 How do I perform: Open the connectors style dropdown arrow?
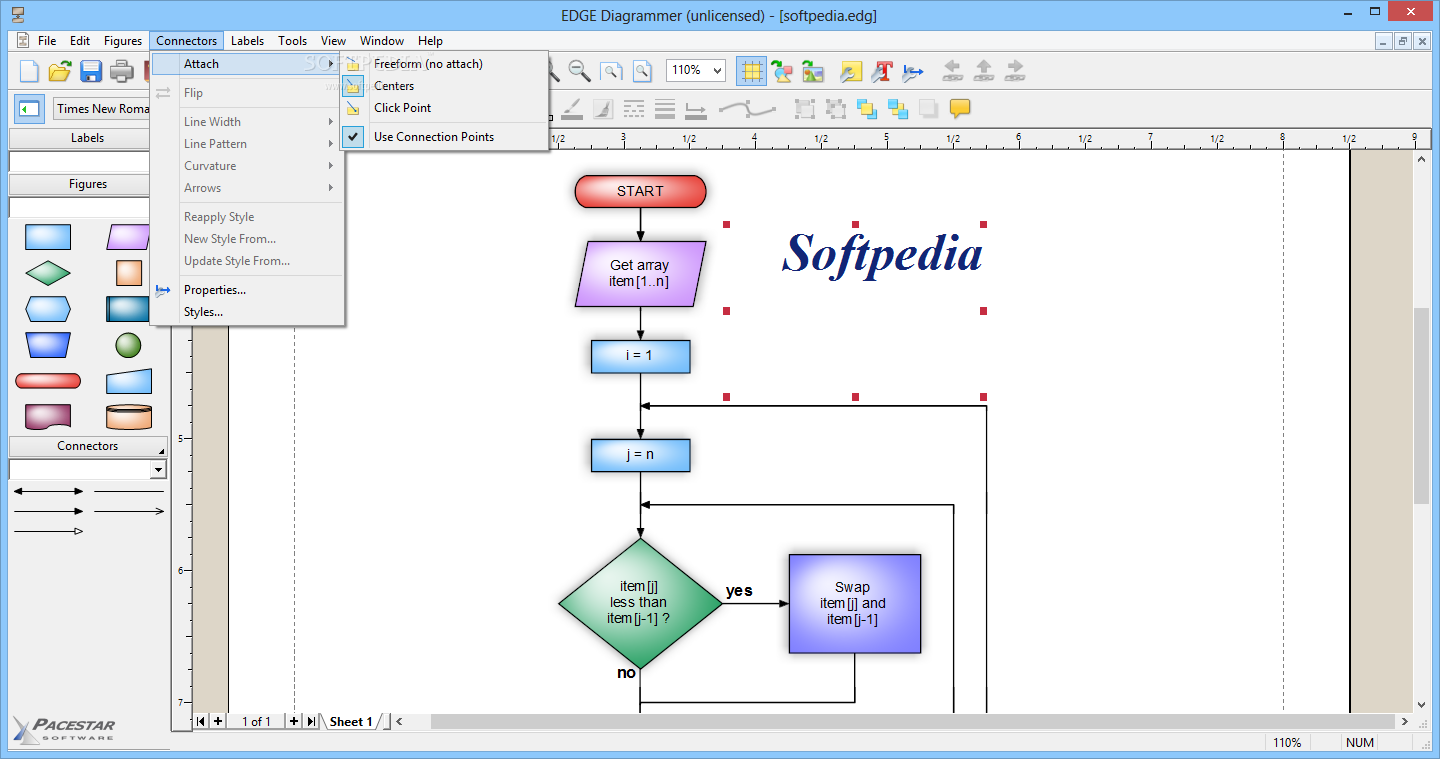point(158,469)
